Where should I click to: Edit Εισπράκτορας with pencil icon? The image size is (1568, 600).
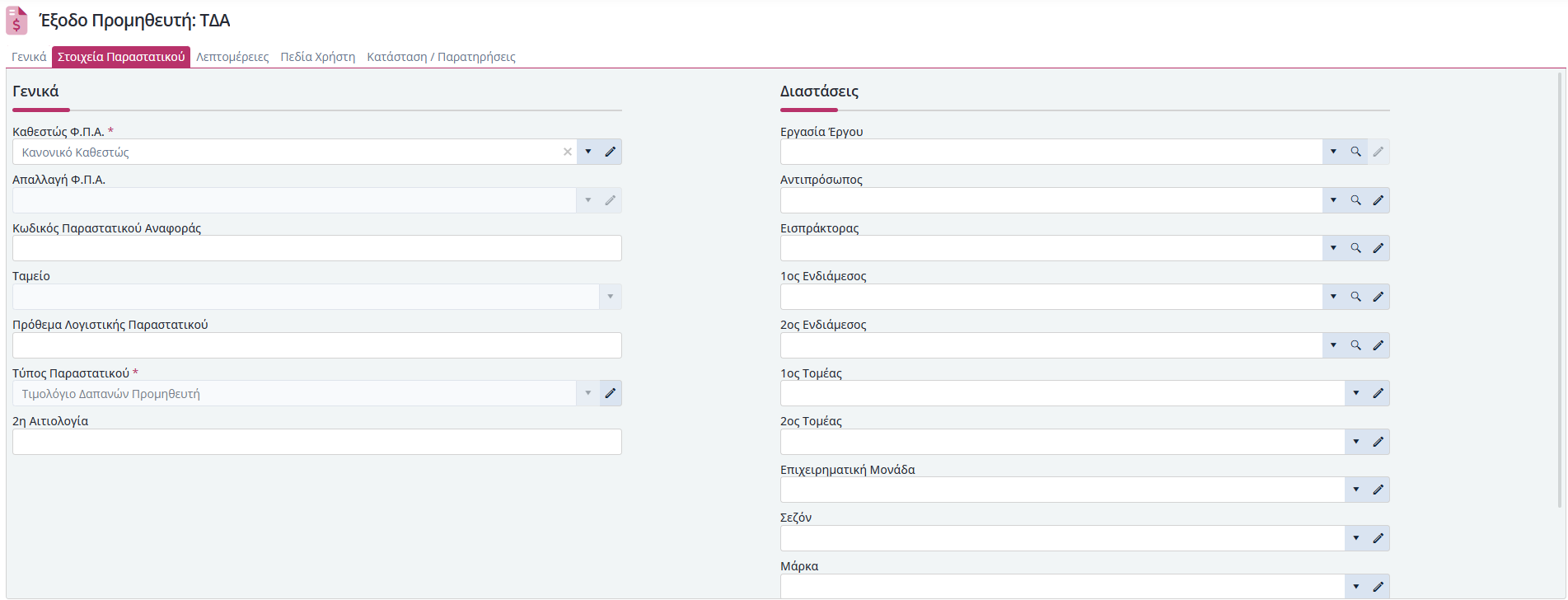coord(1378,248)
